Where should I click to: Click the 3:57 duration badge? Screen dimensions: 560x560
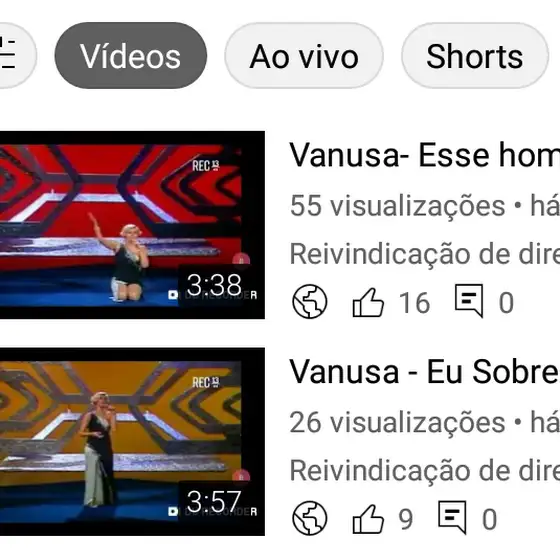click(214, 502)
